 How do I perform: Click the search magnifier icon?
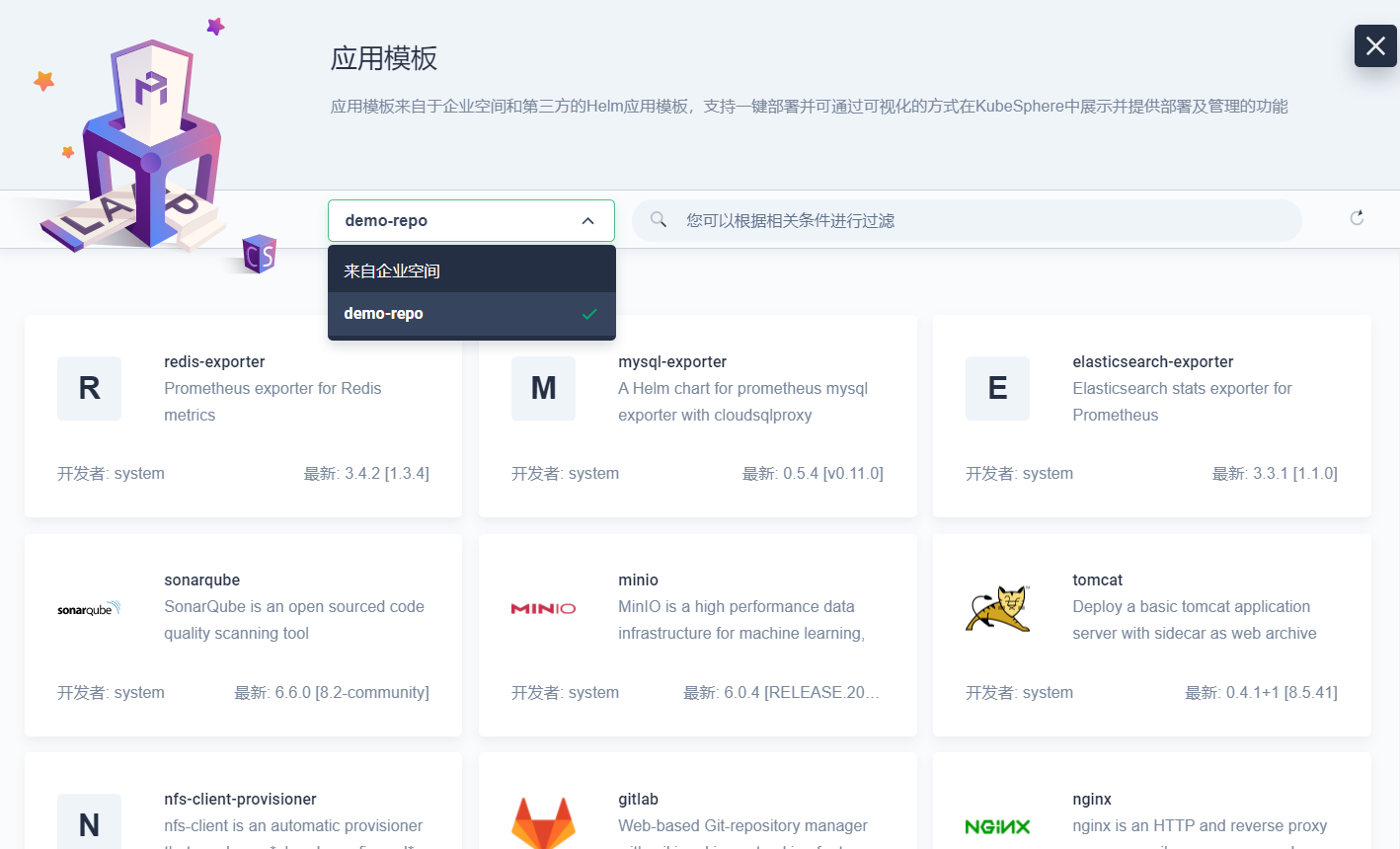pyautogui.click(x=658, y=220)
